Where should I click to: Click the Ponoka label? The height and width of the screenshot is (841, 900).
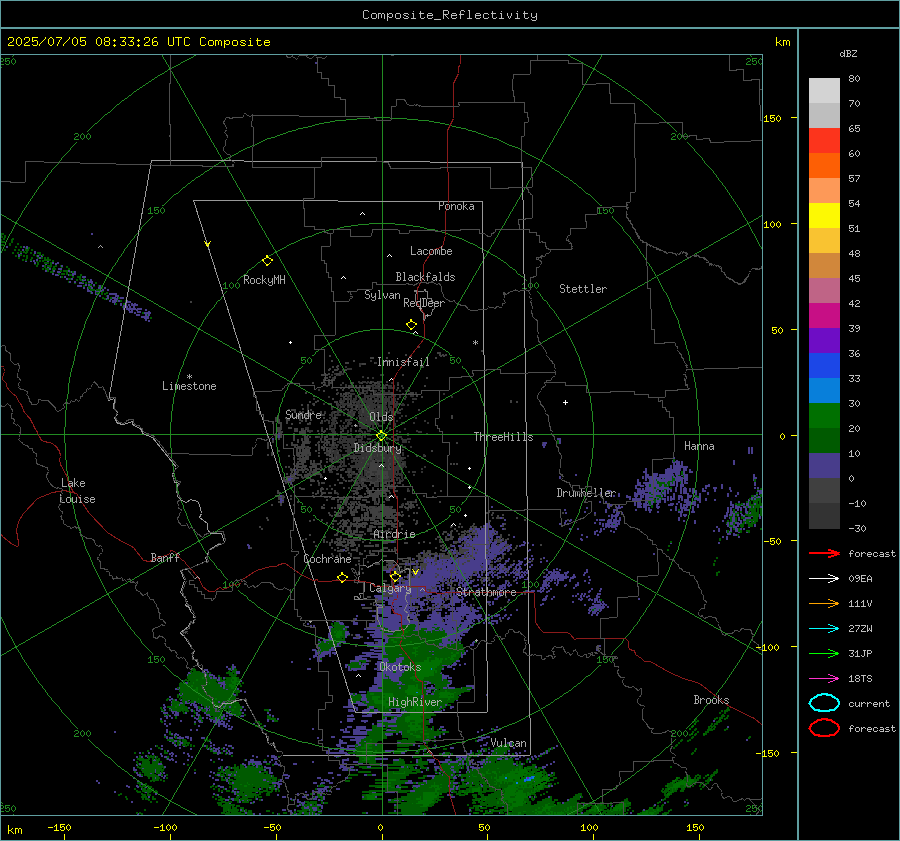(456, 206)
